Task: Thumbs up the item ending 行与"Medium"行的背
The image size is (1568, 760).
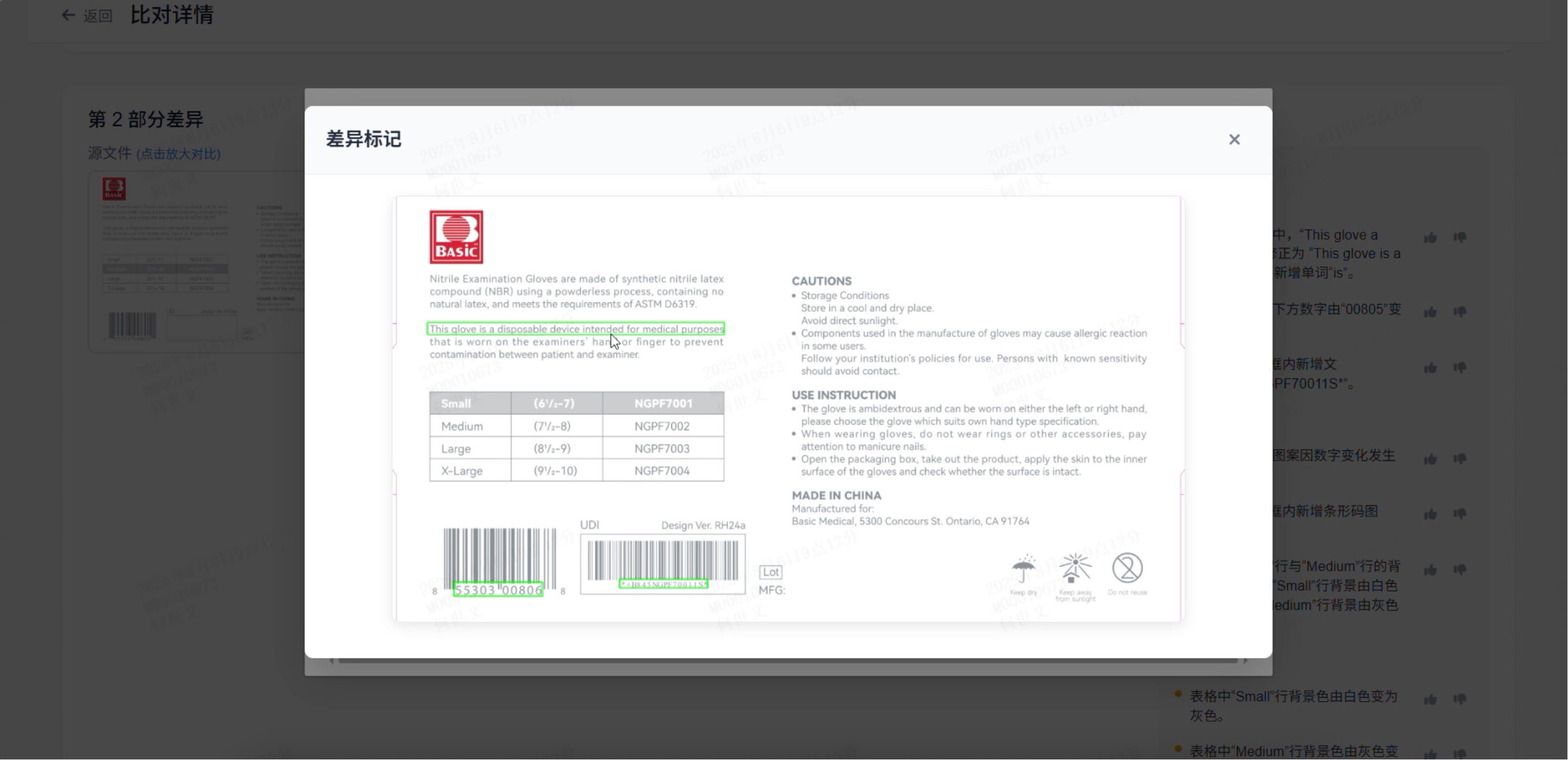Action: pos(1430,570)
